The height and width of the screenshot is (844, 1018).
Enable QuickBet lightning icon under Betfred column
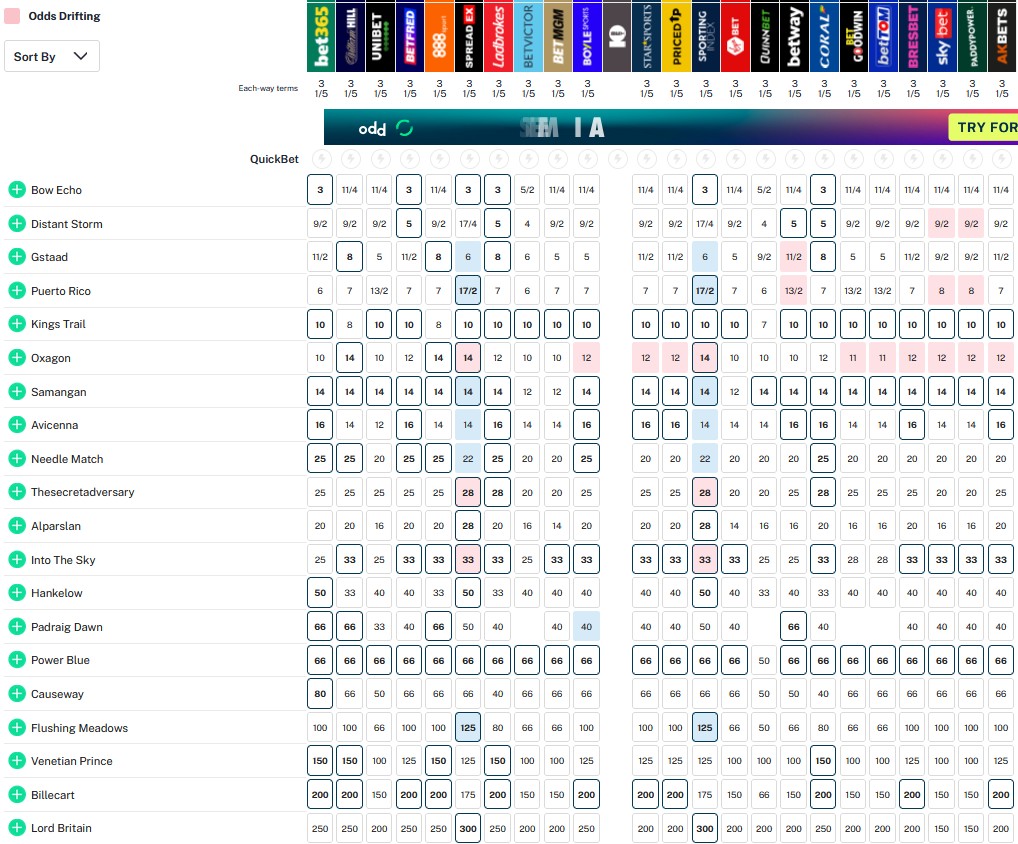(x=409, y=159)
